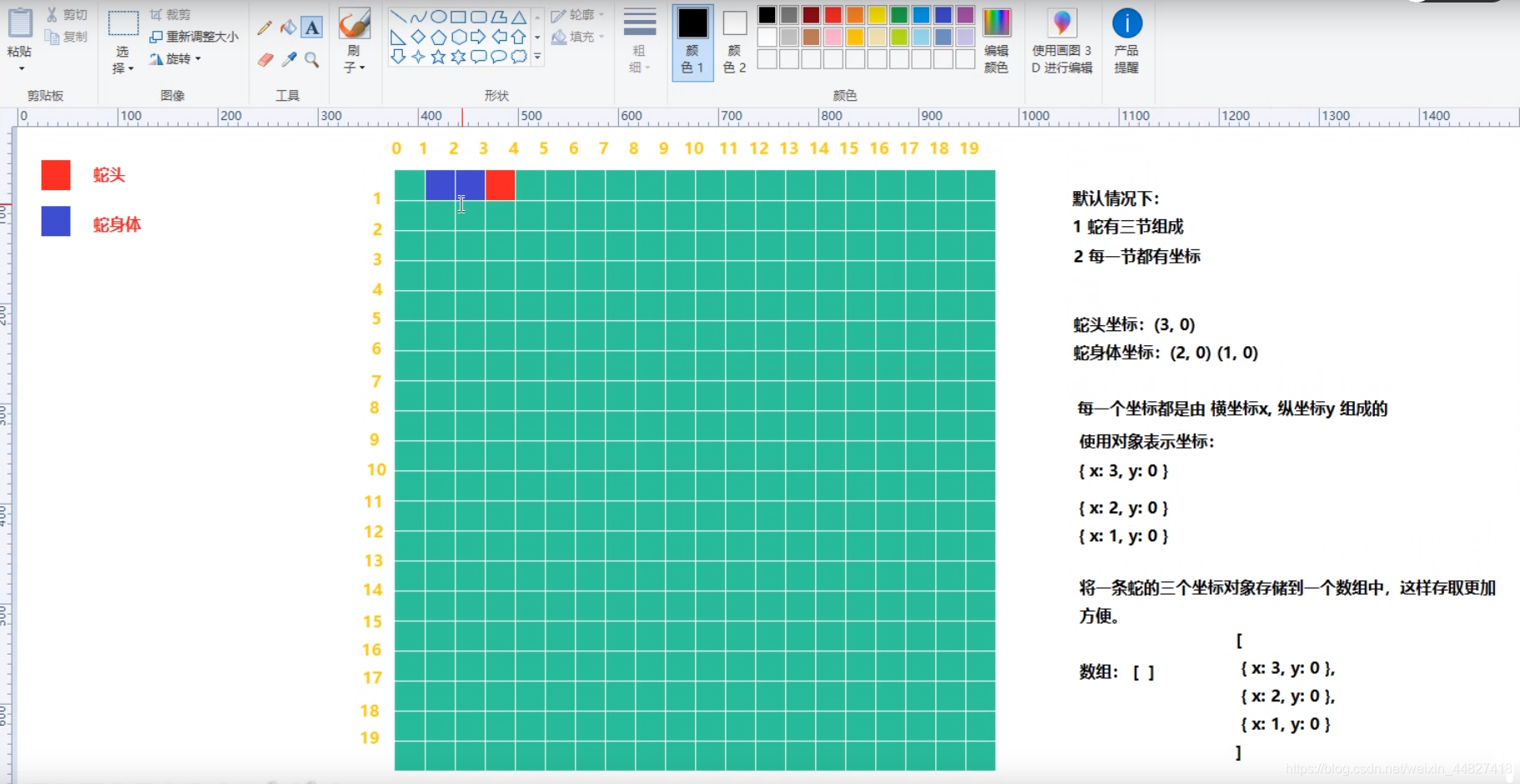
Task: Click the Brushes (刷子) icon
Action: (x=355, y=24)
